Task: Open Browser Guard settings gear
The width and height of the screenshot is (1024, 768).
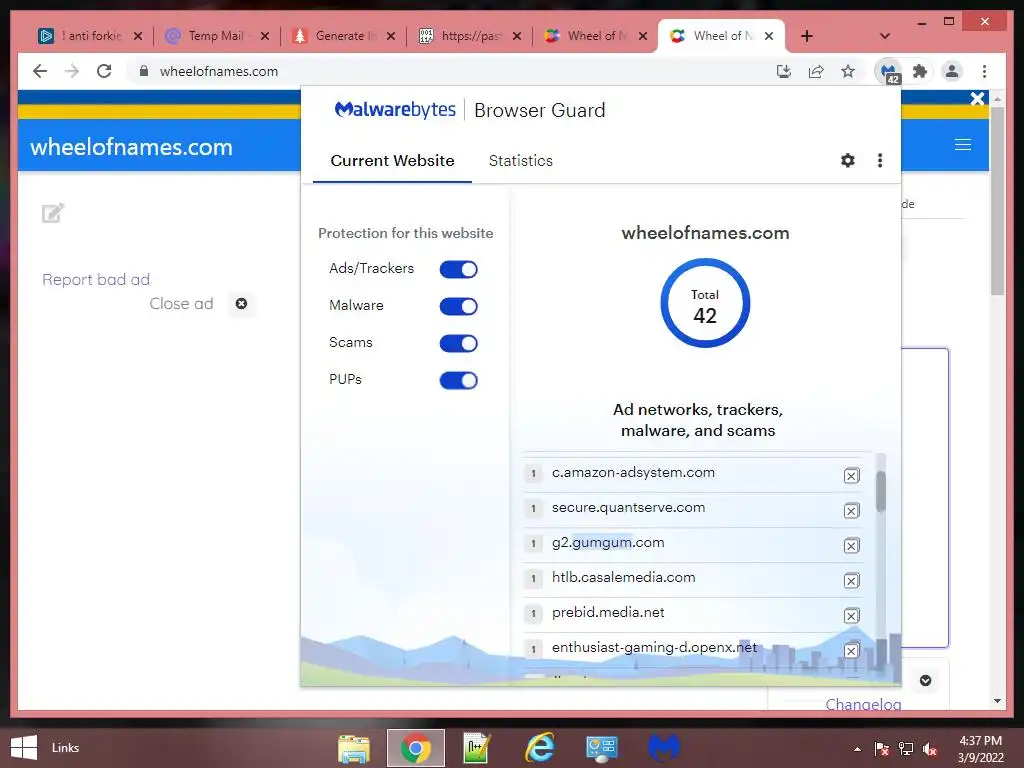Action: coord(847,161)
